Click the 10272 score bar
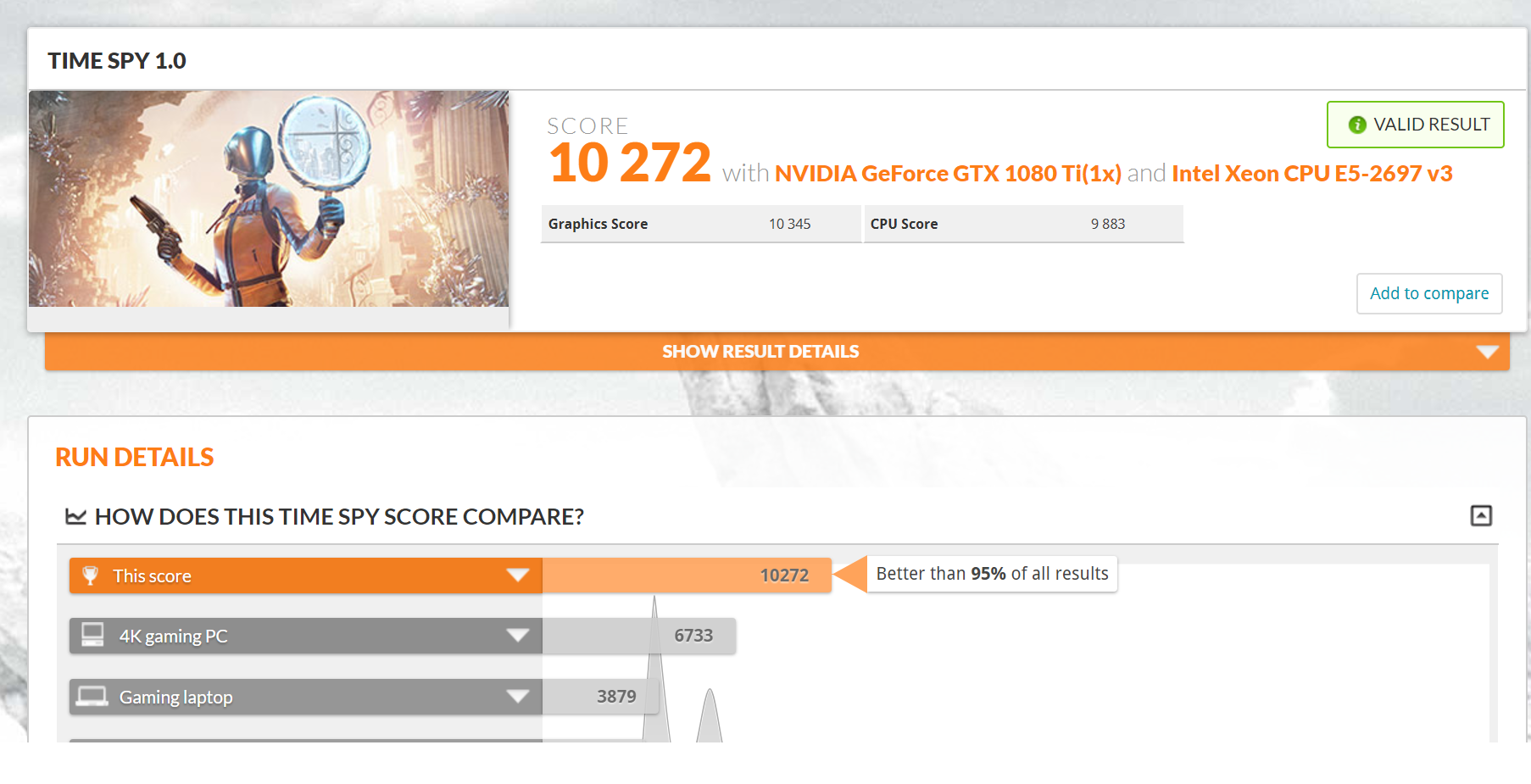This screenshot has width=1531, height=784. tap(687, 575)
